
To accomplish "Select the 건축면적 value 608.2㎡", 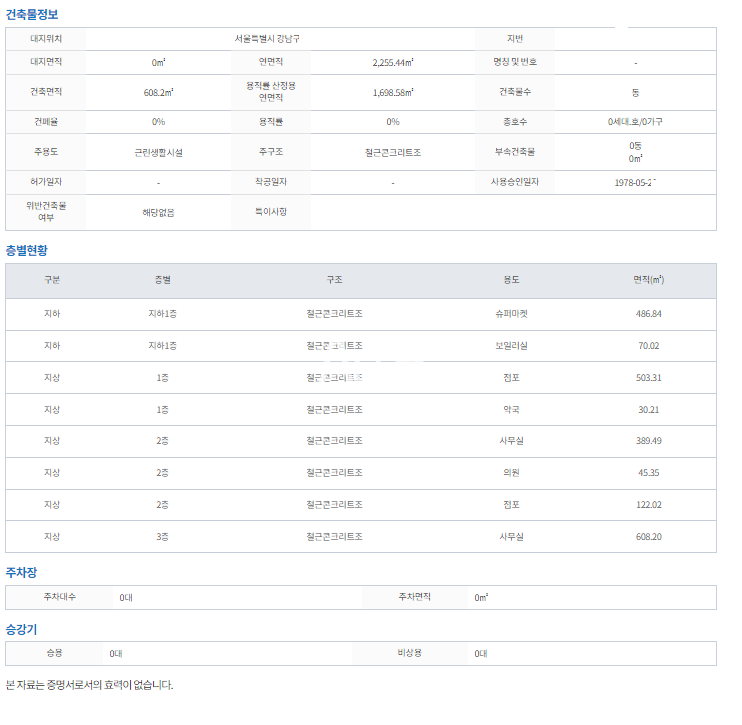I will pyautogui.click(x=158, y=92).
